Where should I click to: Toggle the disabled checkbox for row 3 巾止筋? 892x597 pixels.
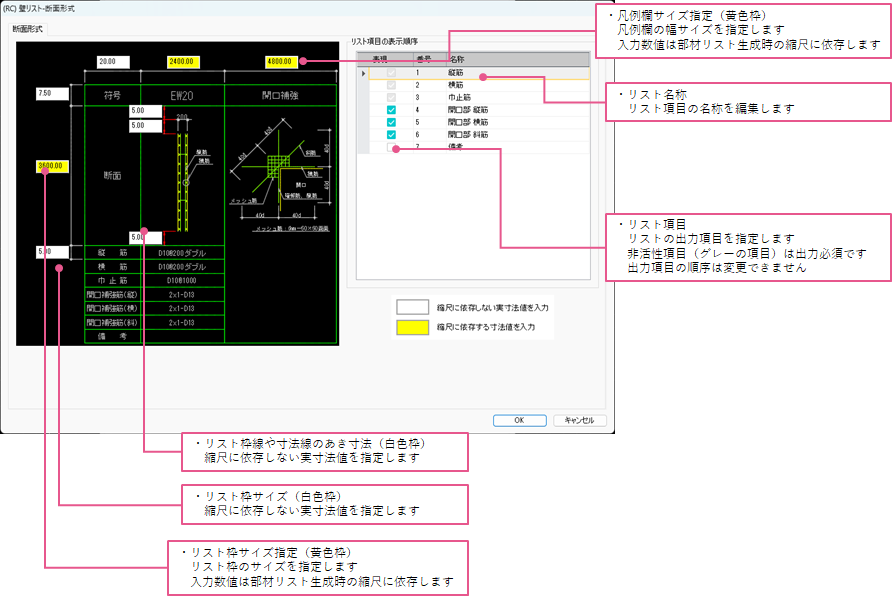pos(391,97)
